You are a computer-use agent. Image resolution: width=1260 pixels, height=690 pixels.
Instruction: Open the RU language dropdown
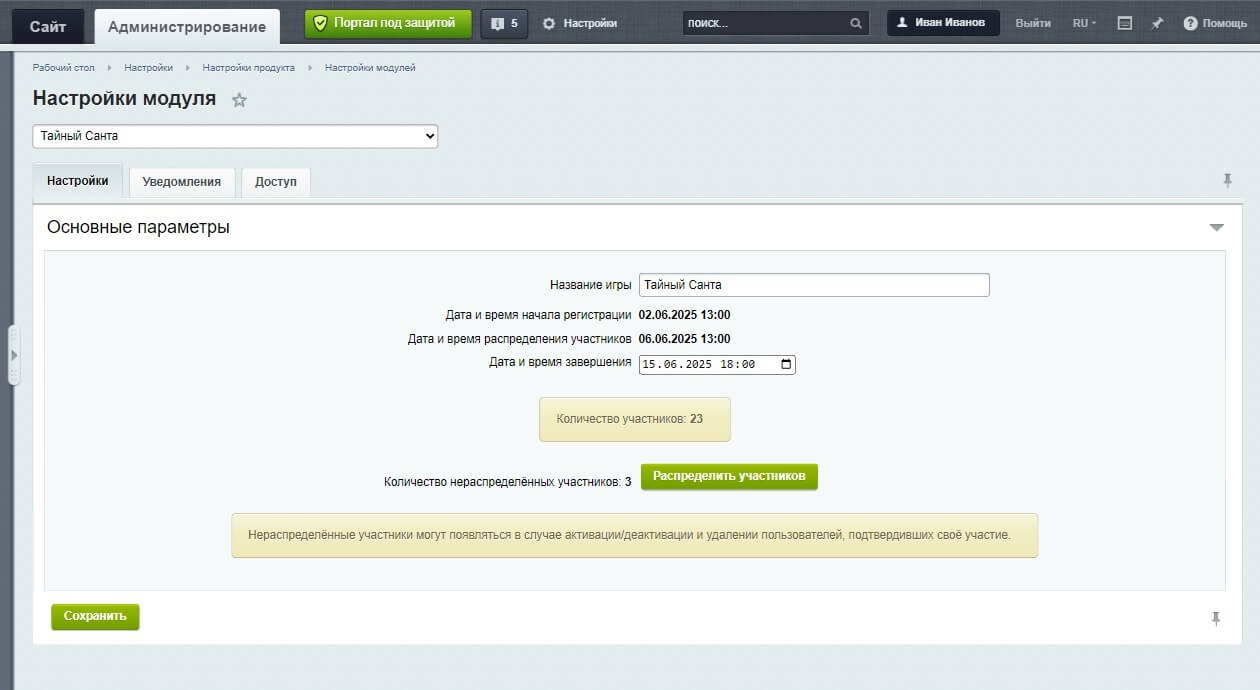[1084, 23]
